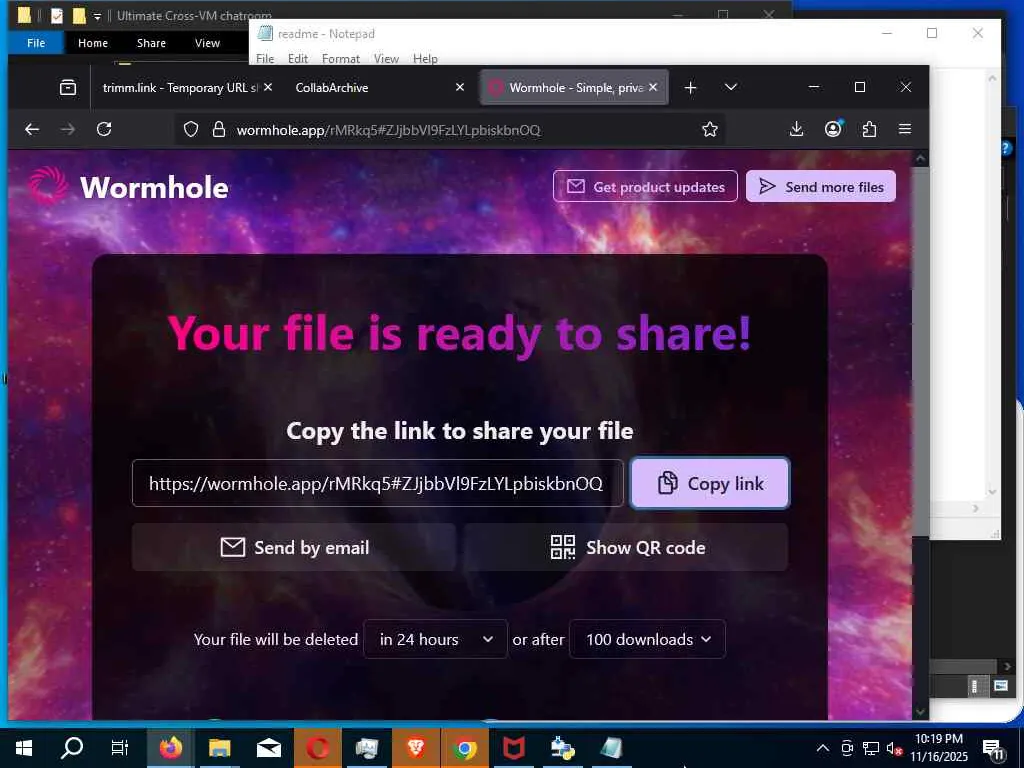Click the Wormhole page scrollbar down arrow
This screenshot has height=768, width=1024.
click(x=920, y=711)
